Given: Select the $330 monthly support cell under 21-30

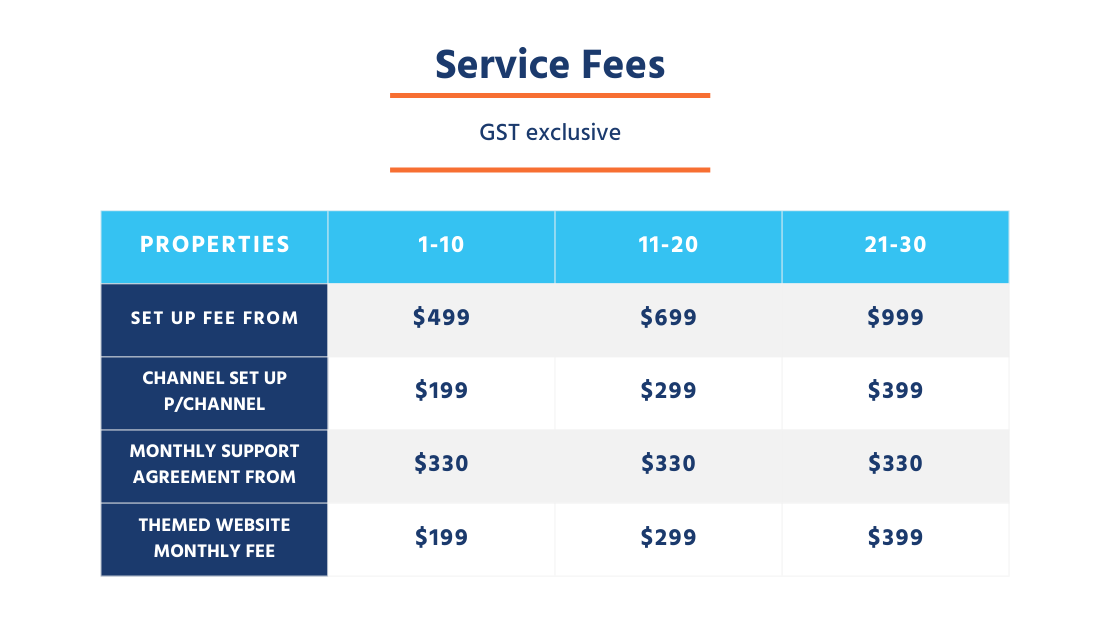Looking at the screenshot, I should point(896,464).
